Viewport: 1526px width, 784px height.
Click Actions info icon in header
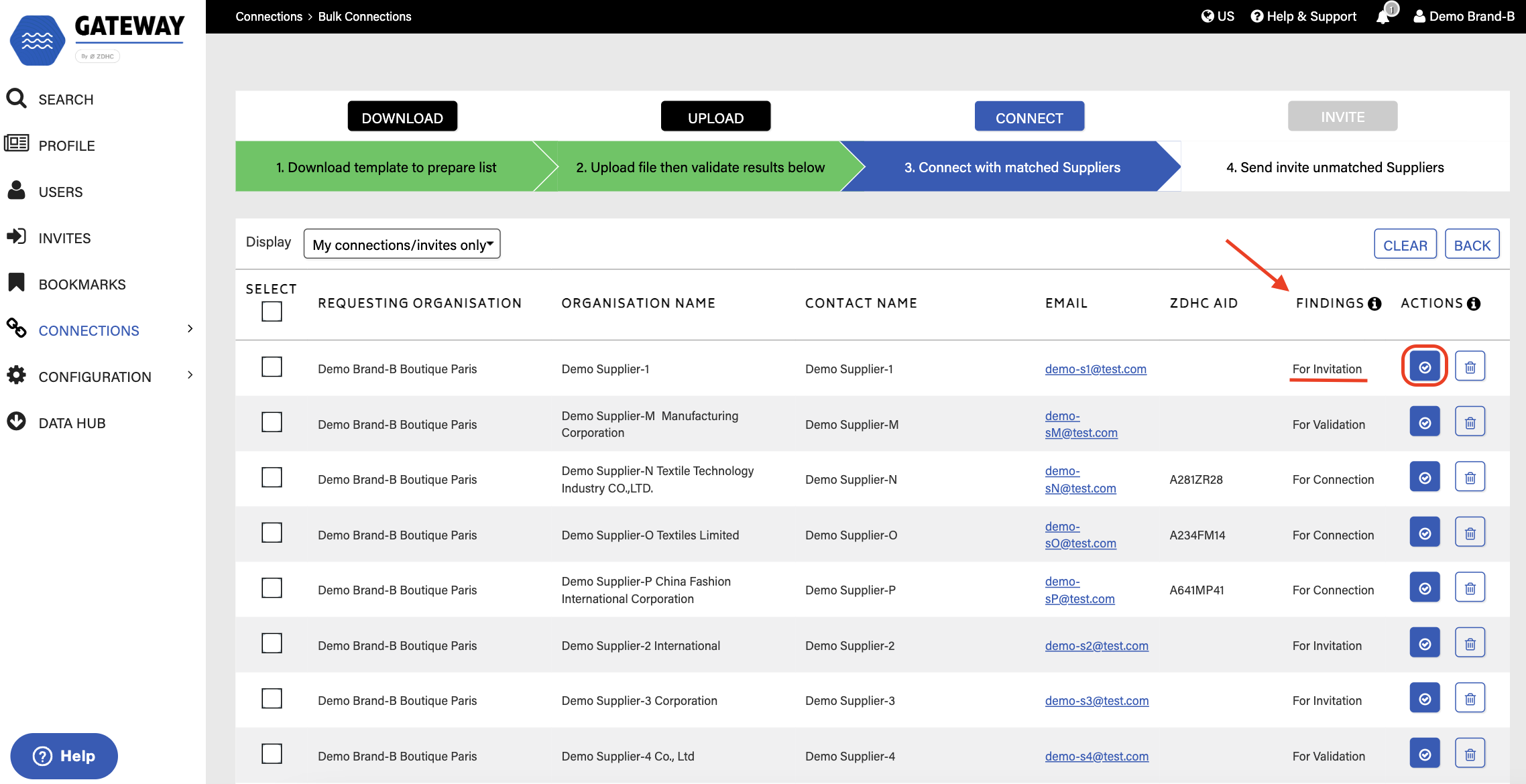coord(1474,304)
